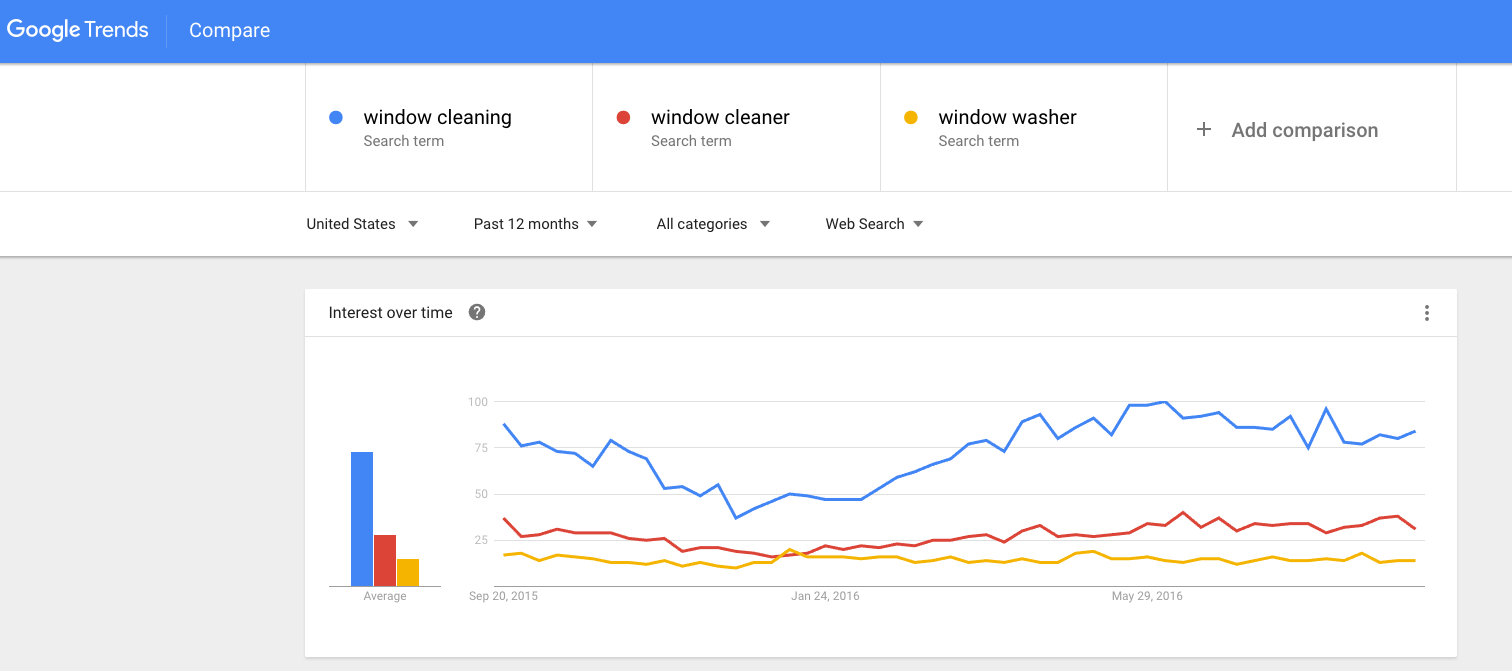Expand the United States region dropdown
1512x671 pixels.
(x=362, y=224)
